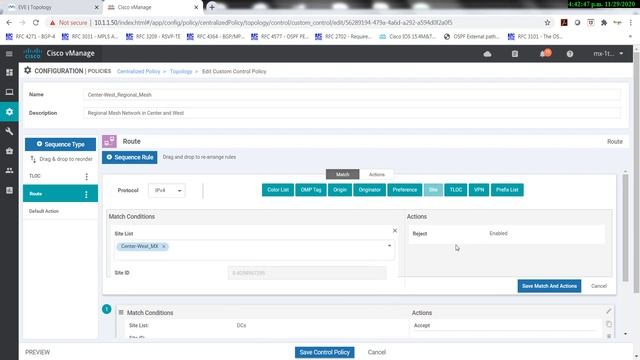Open the tasks clipboard icon in header
Image resolution: width=640 pixels, height=360 pixels.
pyautogui.click(x=515, y=54)
